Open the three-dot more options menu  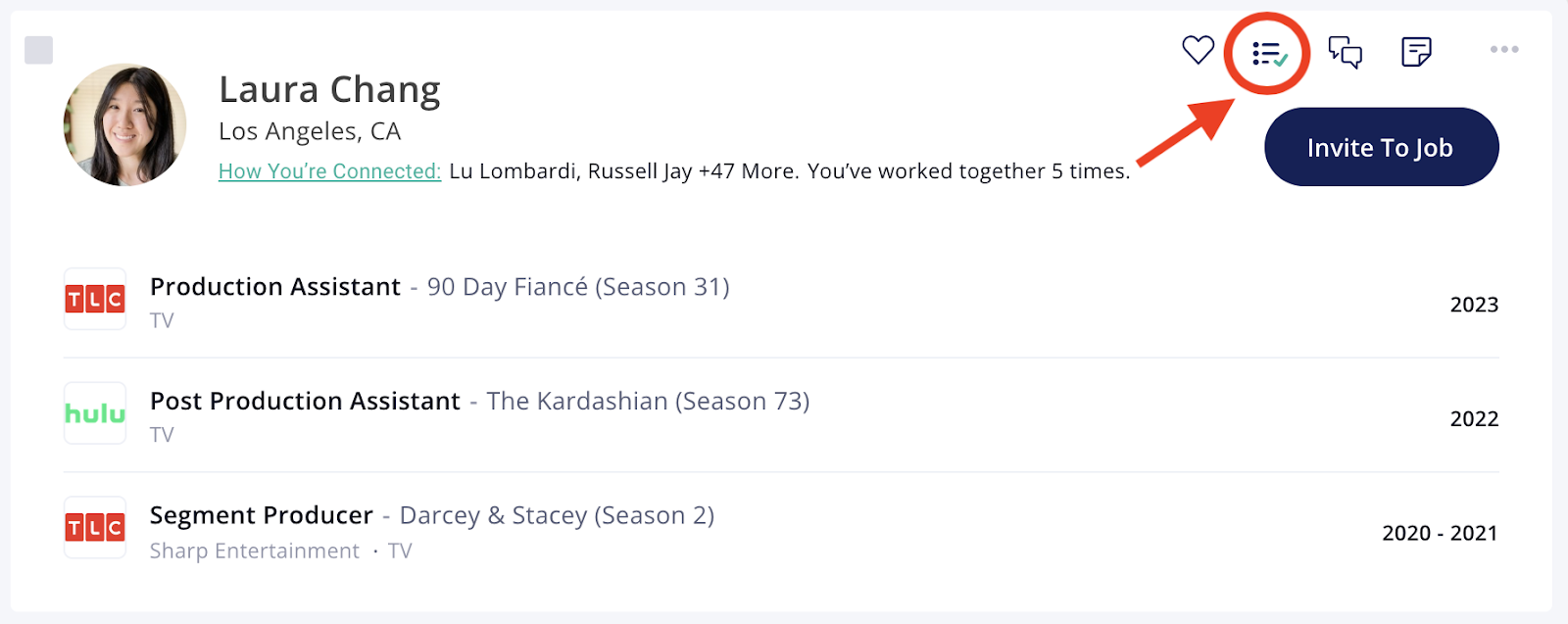1504,49
